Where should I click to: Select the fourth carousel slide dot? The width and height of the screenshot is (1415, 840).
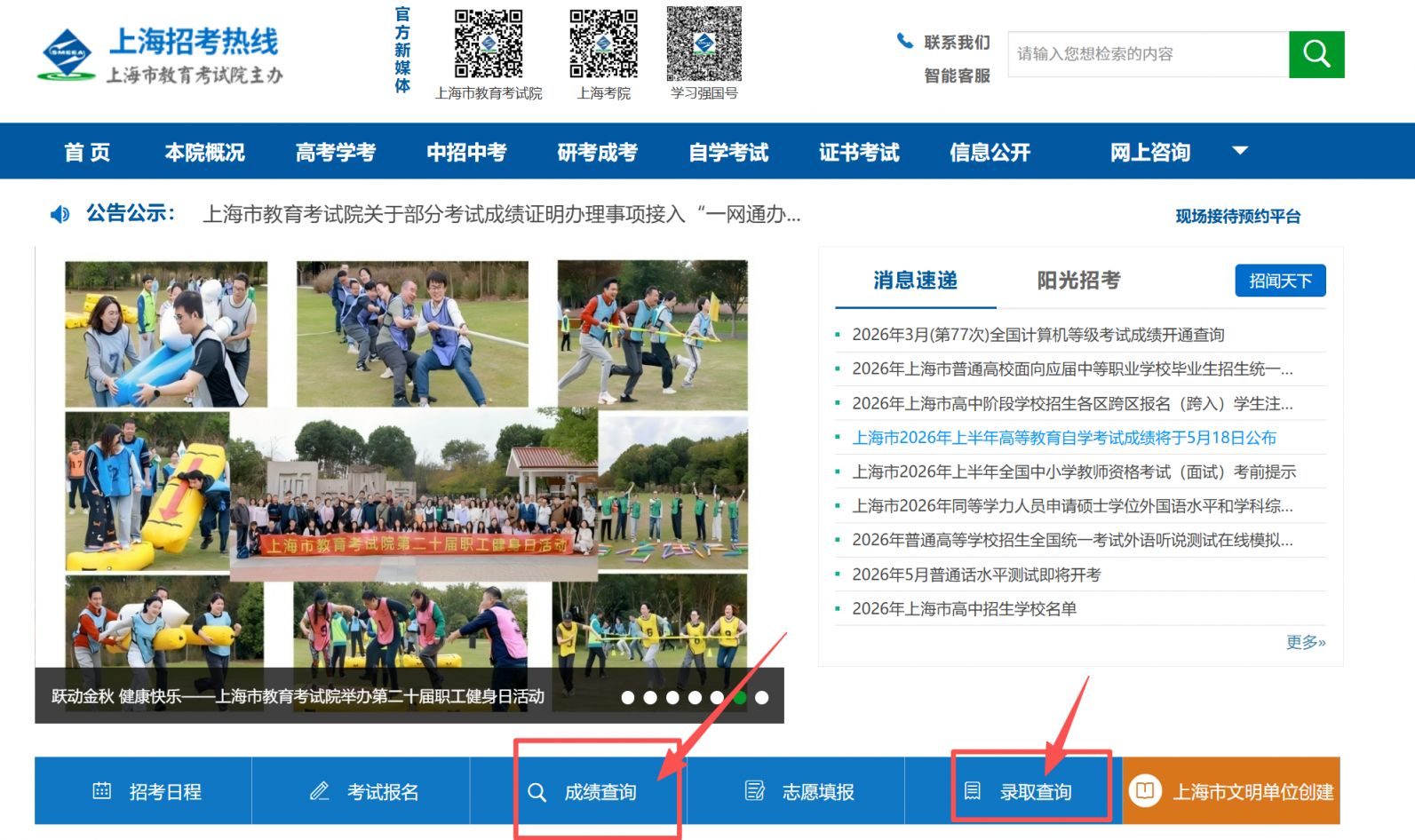click(x=695, y=698)
